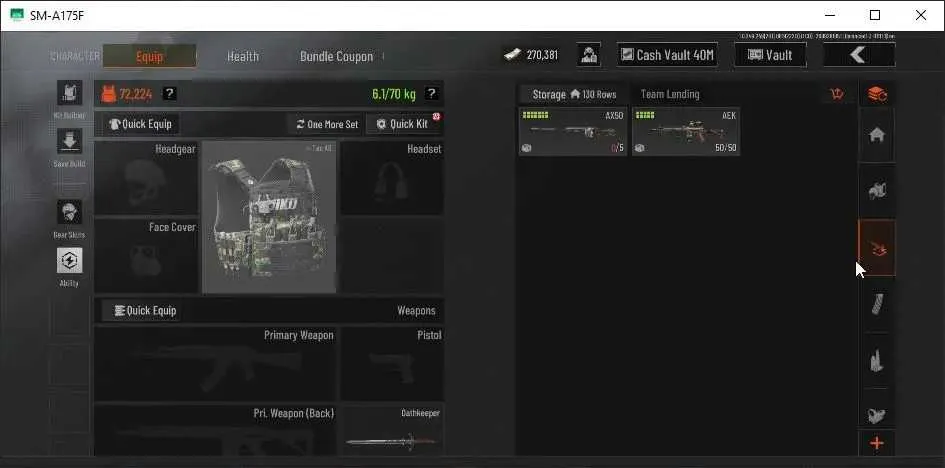
Task: Click the Weapons section label
Action: click(416, 311)
